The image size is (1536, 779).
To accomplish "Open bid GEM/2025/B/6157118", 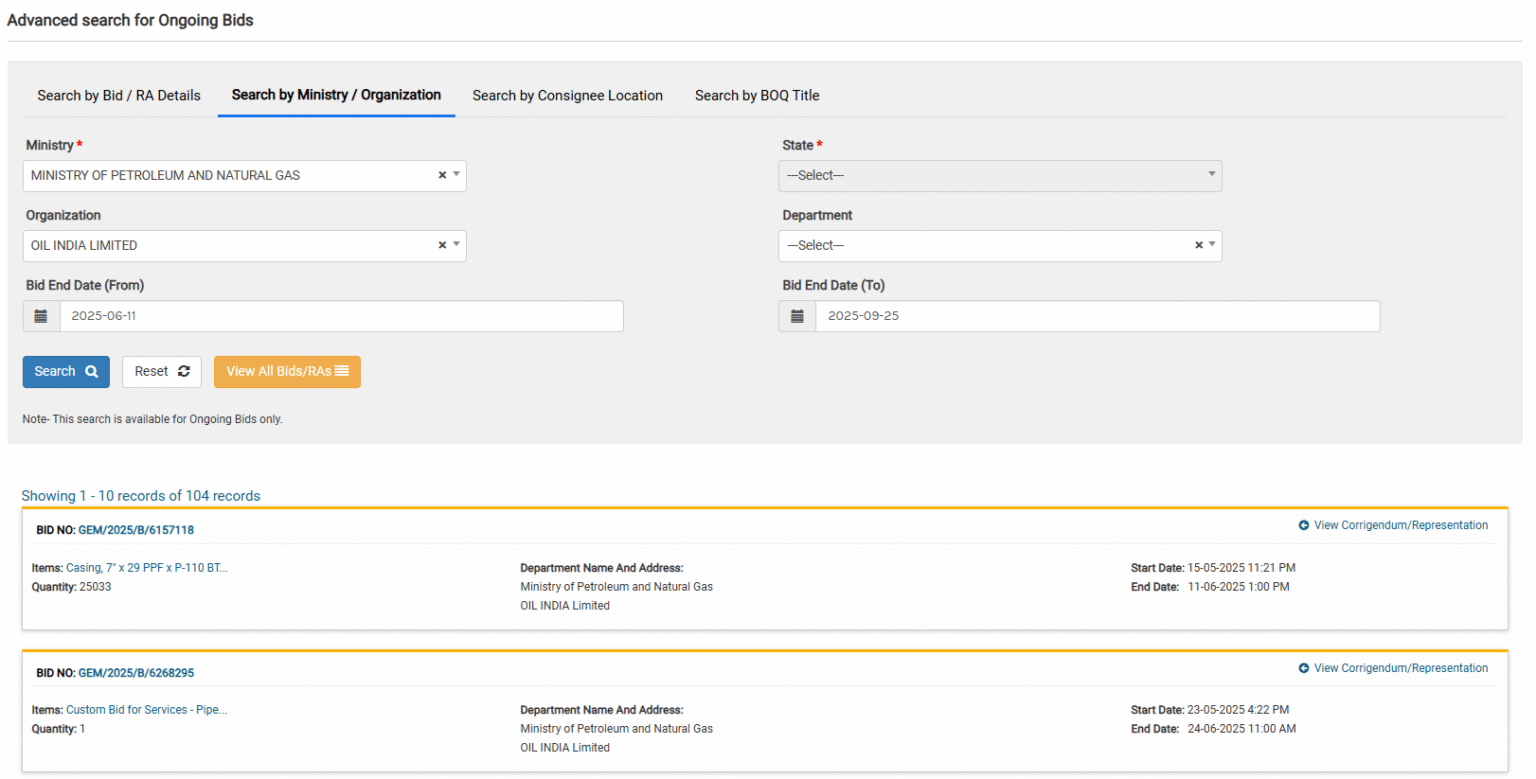I will click(x=137, y=530).
